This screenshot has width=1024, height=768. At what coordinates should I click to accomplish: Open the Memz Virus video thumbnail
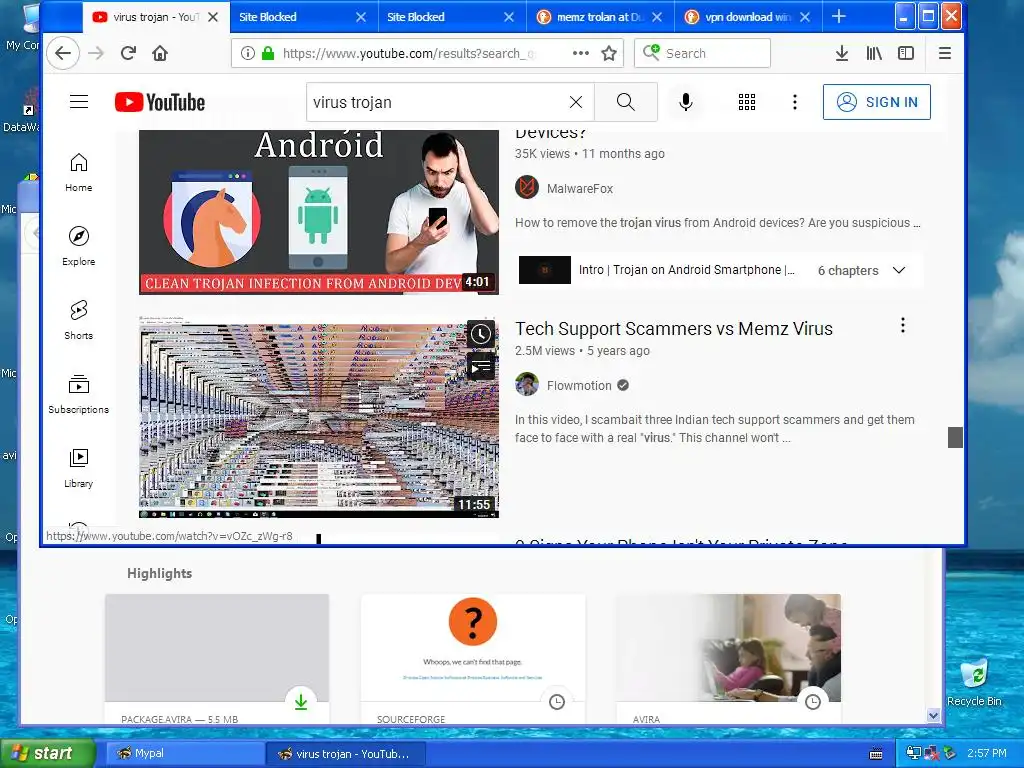point(319,417)
